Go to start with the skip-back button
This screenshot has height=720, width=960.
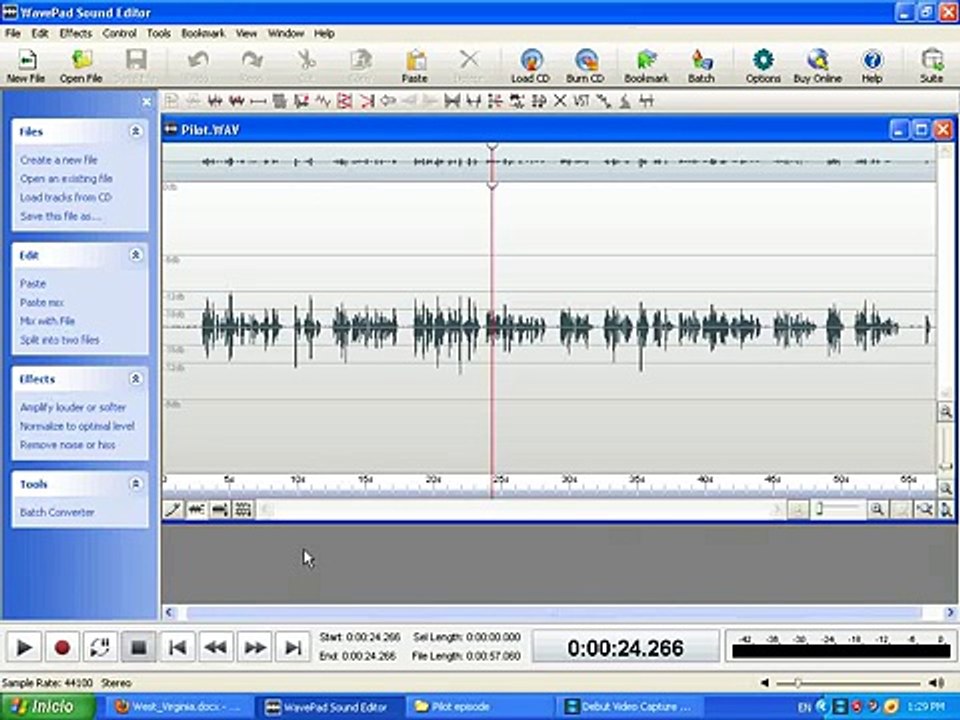(177, 647)
